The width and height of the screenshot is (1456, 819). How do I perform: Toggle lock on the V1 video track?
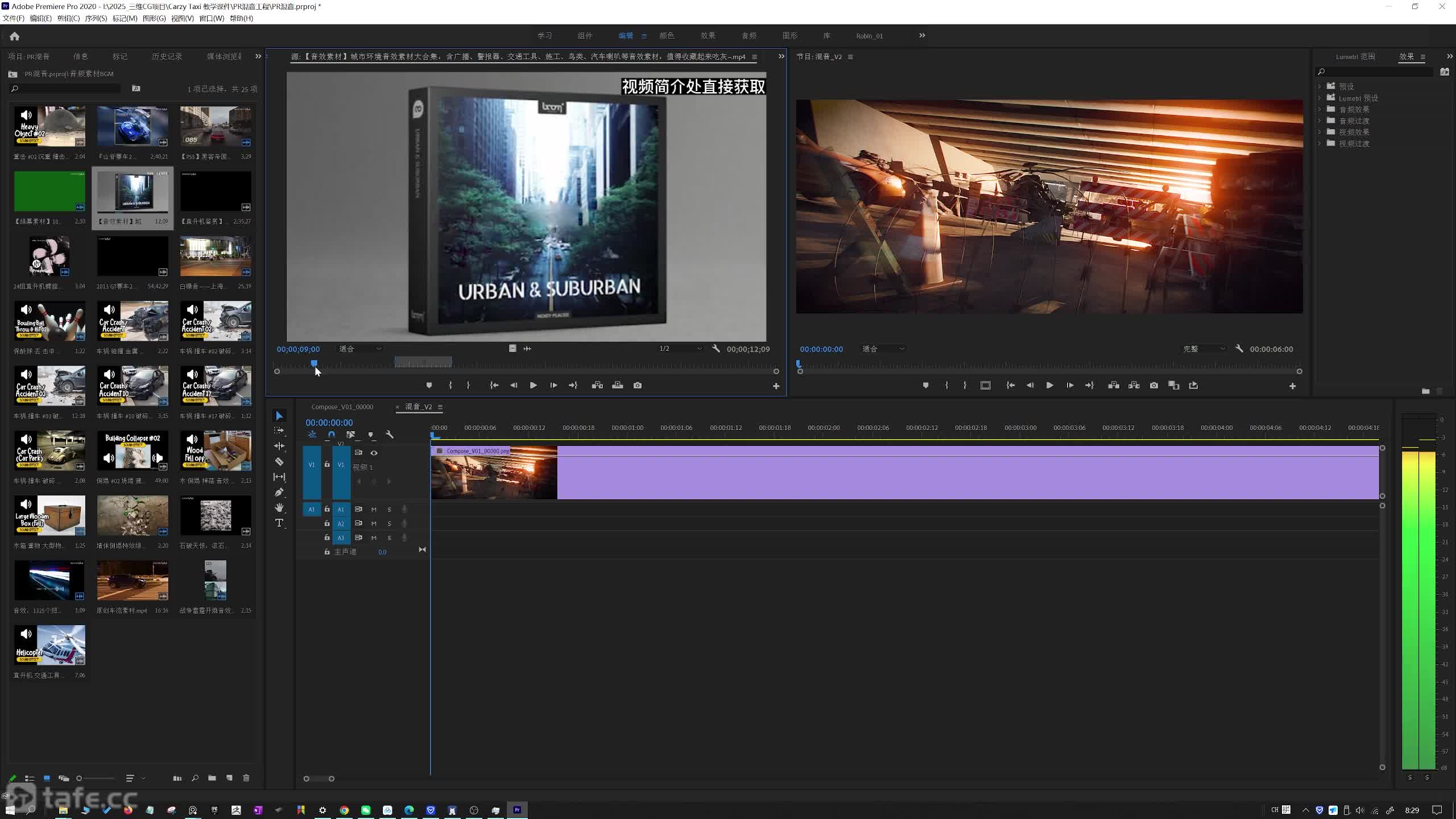coord(327,464)
